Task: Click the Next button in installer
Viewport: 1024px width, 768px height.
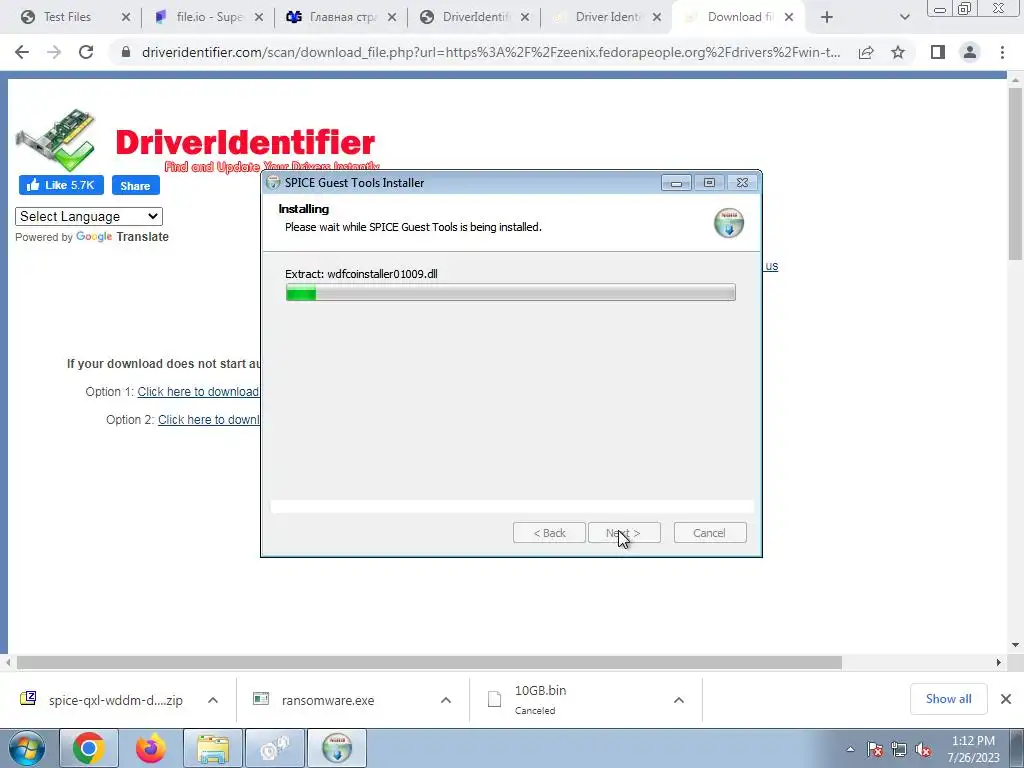Action: coord(624,533)
